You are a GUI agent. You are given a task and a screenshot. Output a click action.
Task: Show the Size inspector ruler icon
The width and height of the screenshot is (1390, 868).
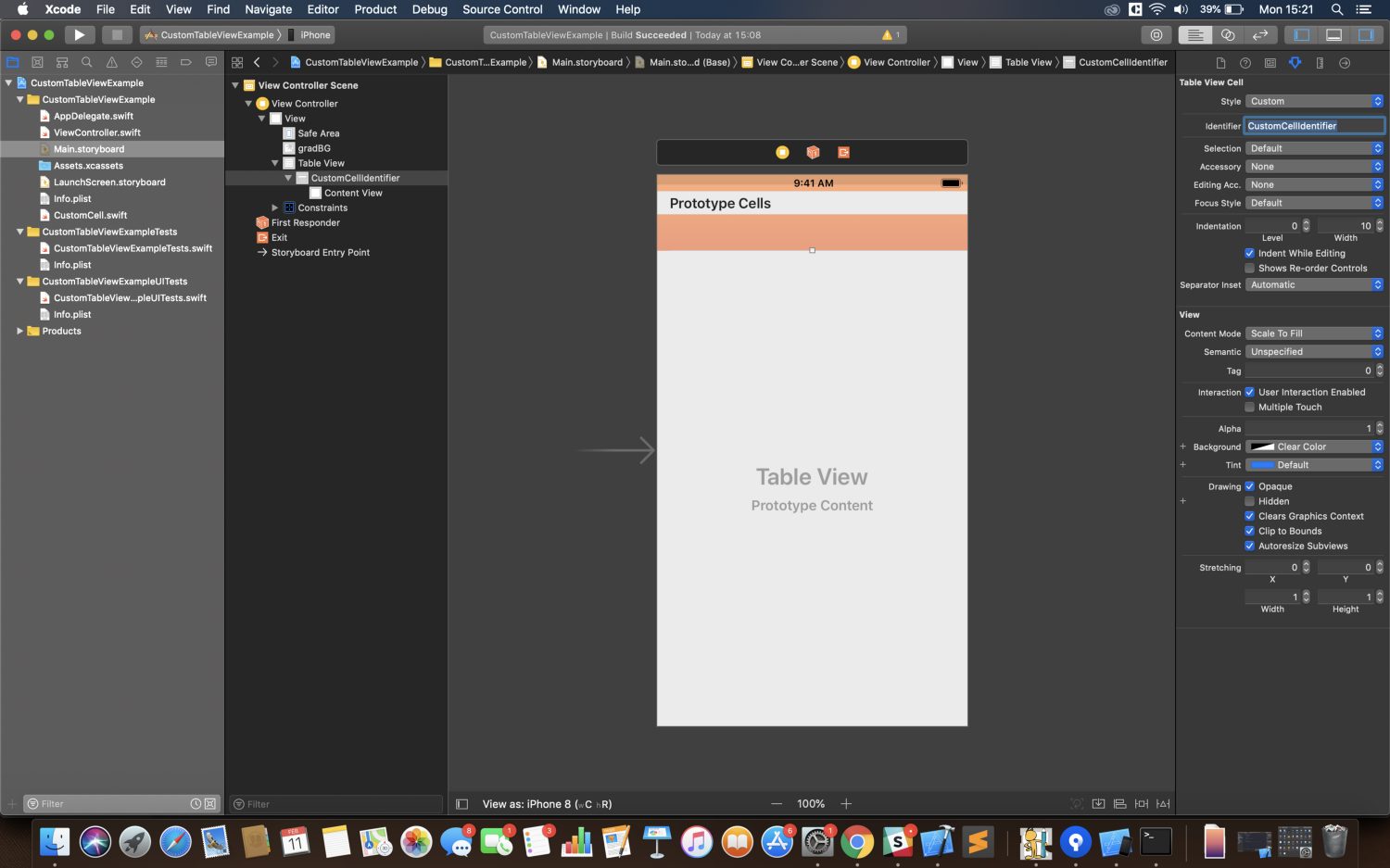click(x=1320, y=63)
